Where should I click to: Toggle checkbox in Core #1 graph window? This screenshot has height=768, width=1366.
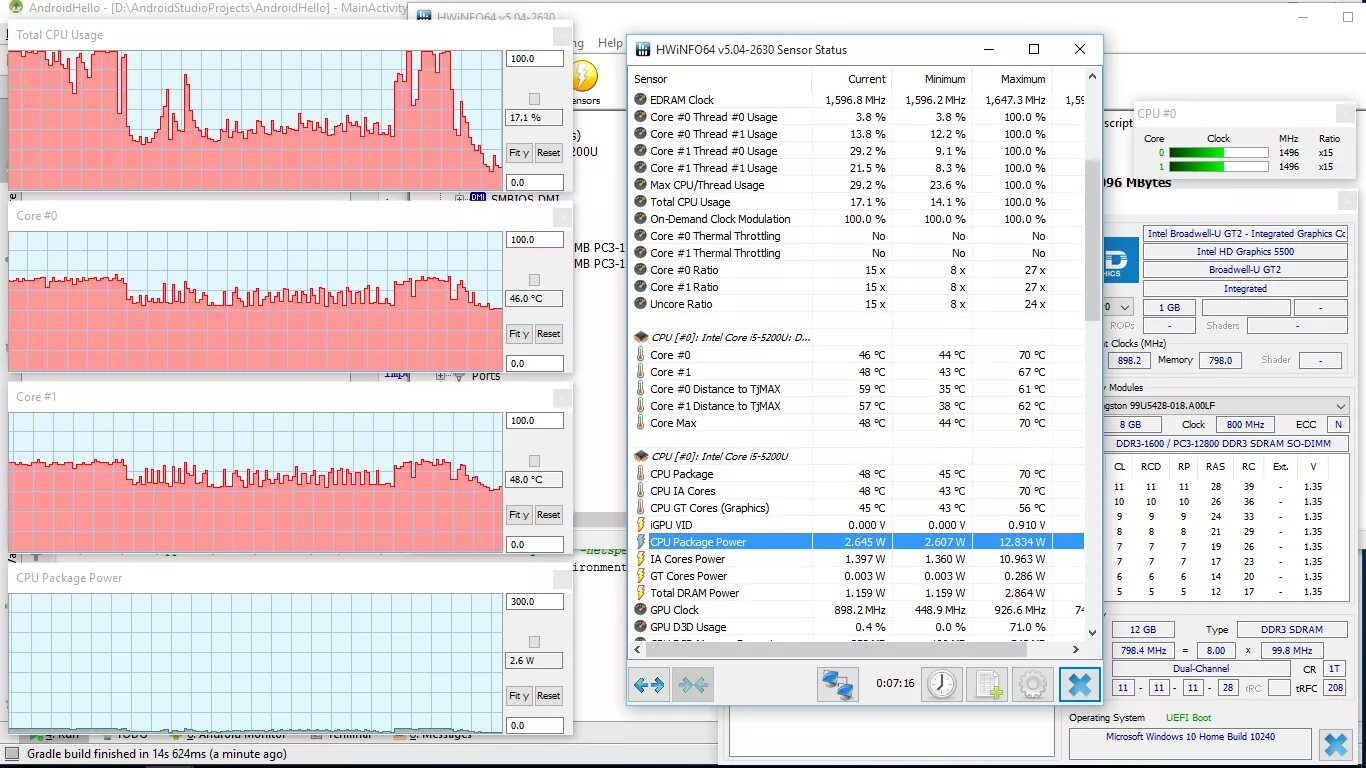point(534,461)
